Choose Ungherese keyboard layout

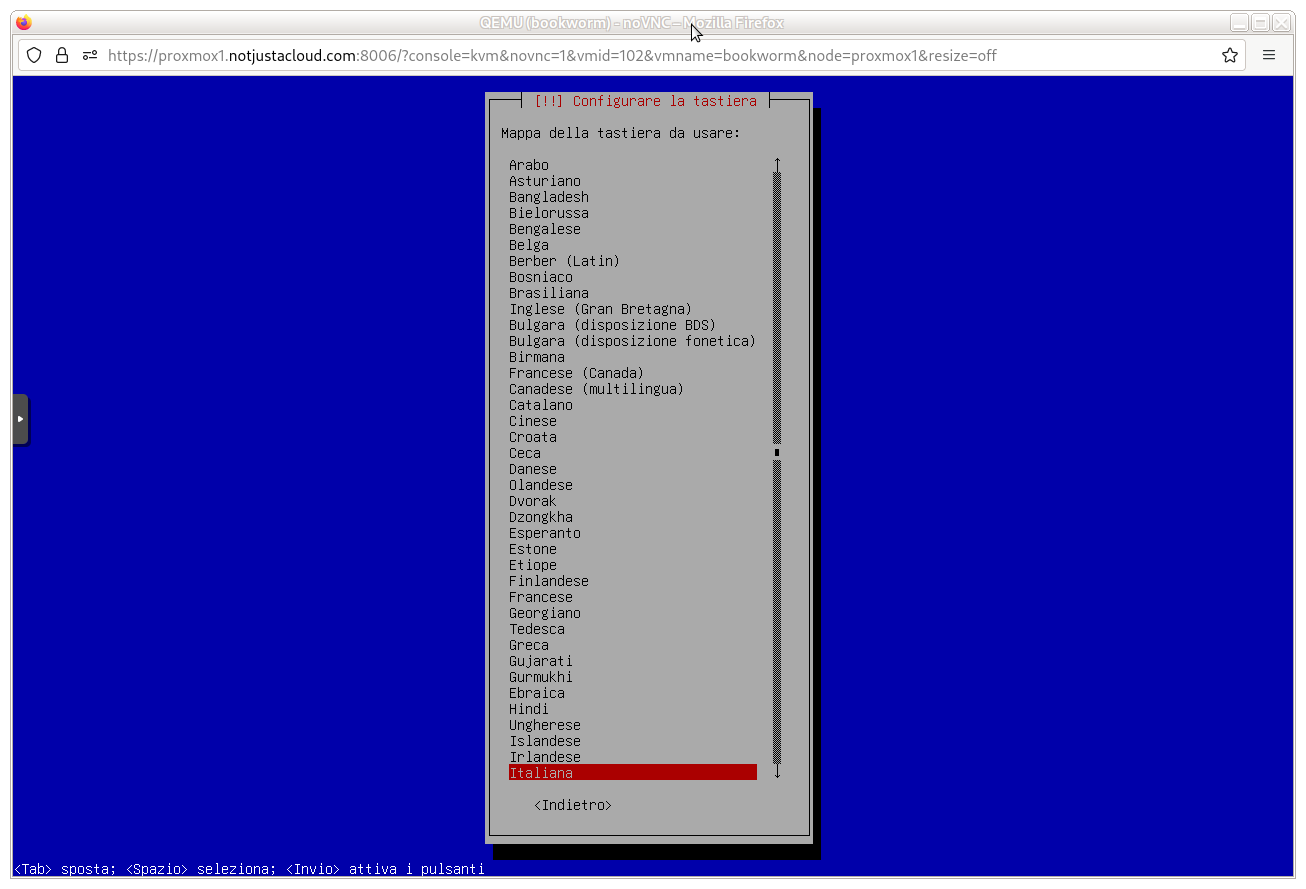pos(545,725)
